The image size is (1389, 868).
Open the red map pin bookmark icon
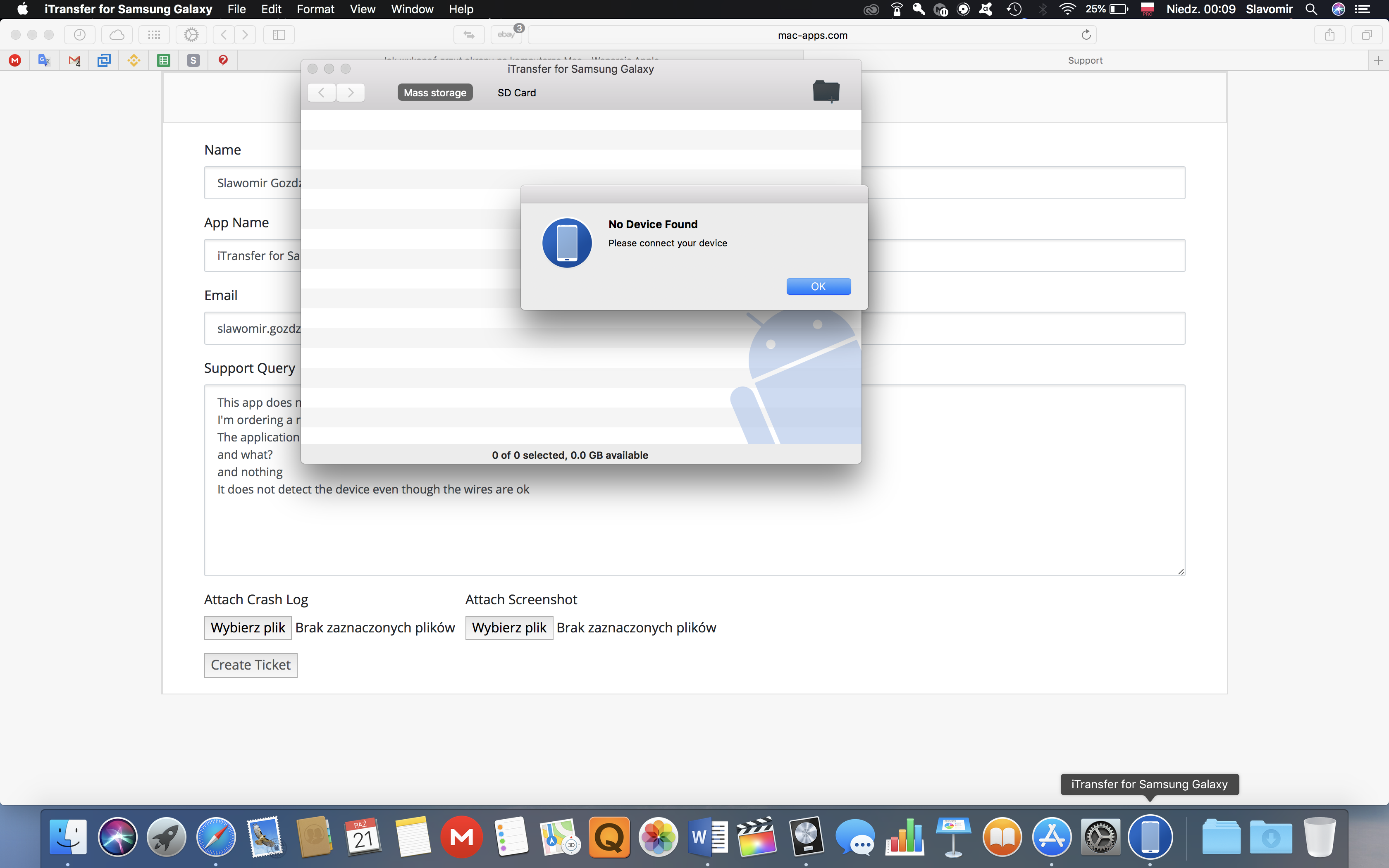pos(223,60)
